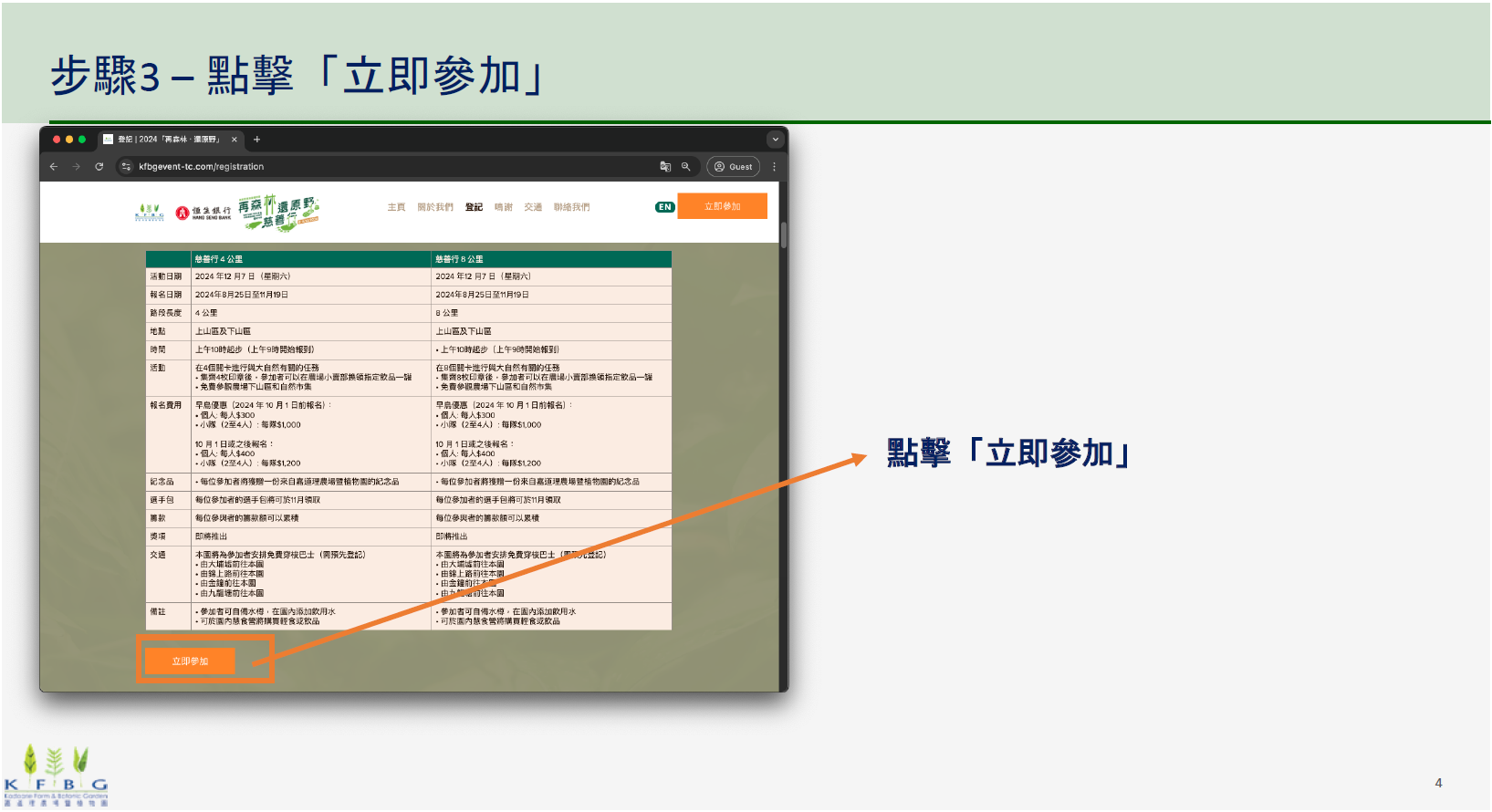Image resolution: width=1492 pixels, height=812 pixels.
Task: Open the 關於我們 menu item
Action: pyautogui.click(x=435, y=207)
